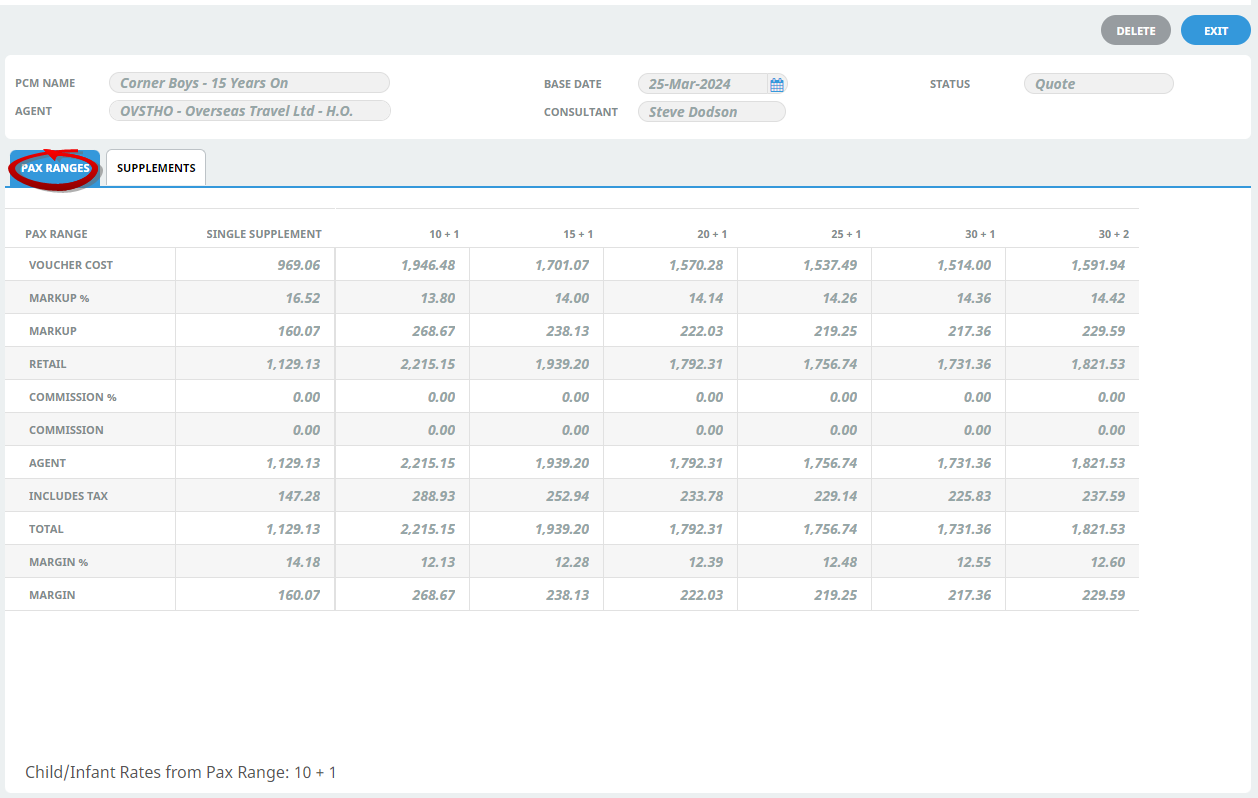Select voucher cost 1,946.48 for 10 + 1
The height and width of the screenshot is (798, 1258).
tap(428, 265)
